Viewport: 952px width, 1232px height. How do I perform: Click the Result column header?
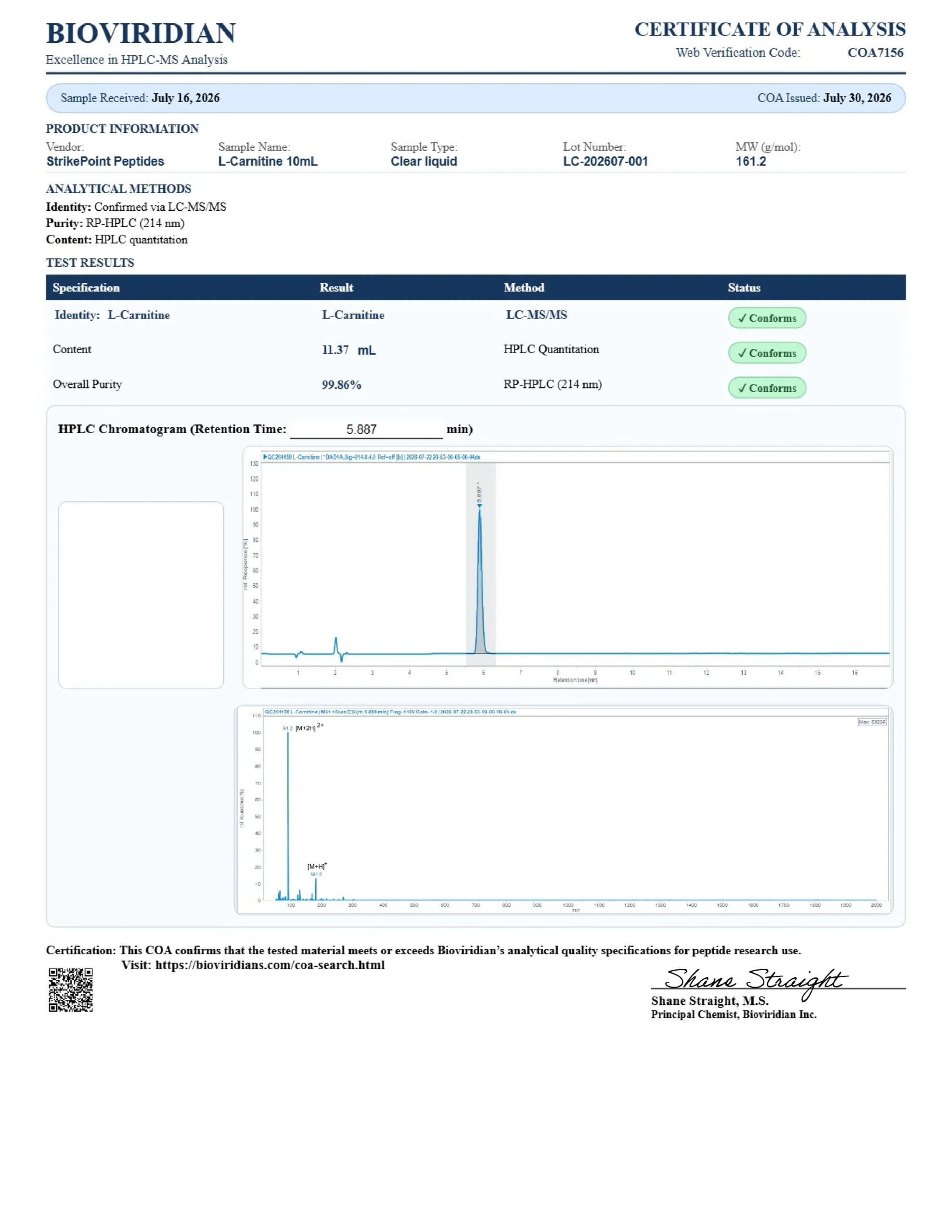(336, 288)
